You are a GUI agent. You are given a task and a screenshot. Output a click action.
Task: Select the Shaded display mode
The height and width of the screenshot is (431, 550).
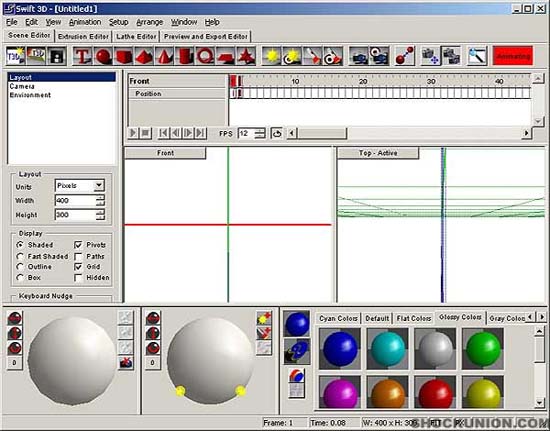click(35, 245)
